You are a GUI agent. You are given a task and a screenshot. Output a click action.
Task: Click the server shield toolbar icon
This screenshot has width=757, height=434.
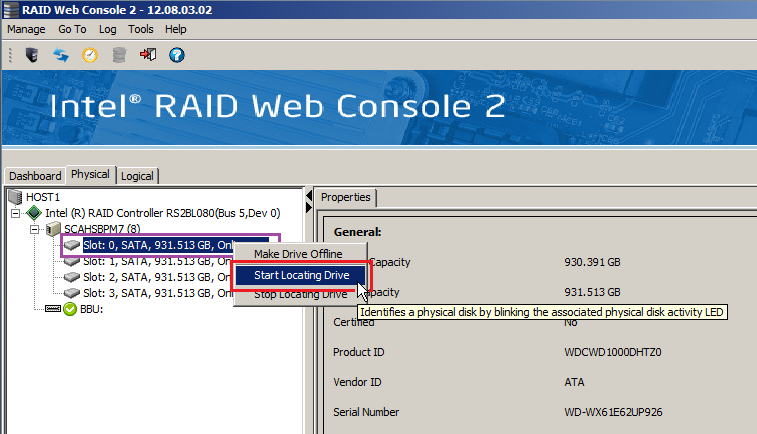tap(32, 55)
